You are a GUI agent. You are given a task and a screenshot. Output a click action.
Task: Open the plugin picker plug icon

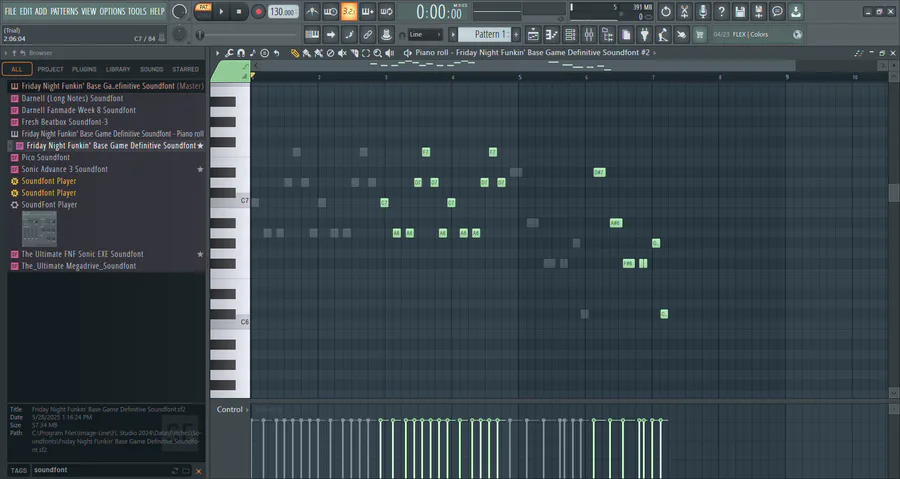click(x=645, y=34)
